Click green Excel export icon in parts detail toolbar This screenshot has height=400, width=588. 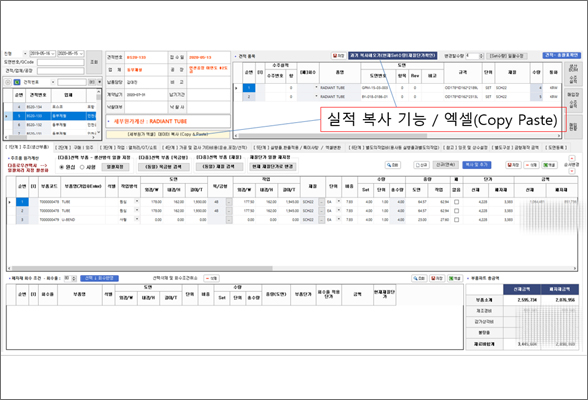[549, 165]
